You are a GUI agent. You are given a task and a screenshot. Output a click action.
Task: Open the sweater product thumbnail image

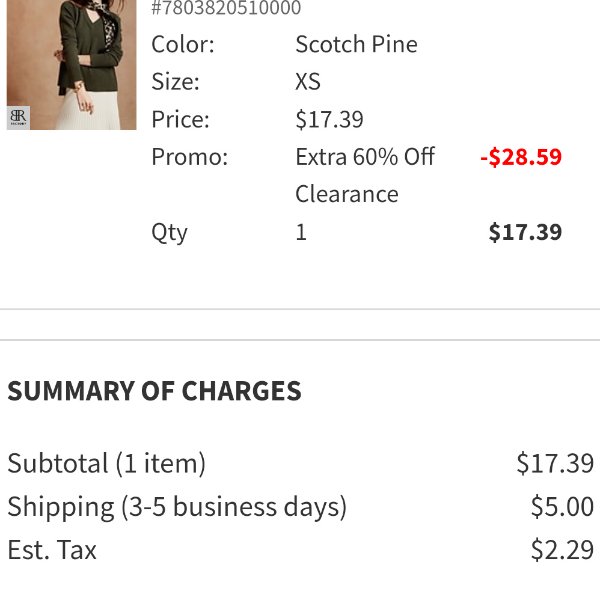click(x=72, y=65)
